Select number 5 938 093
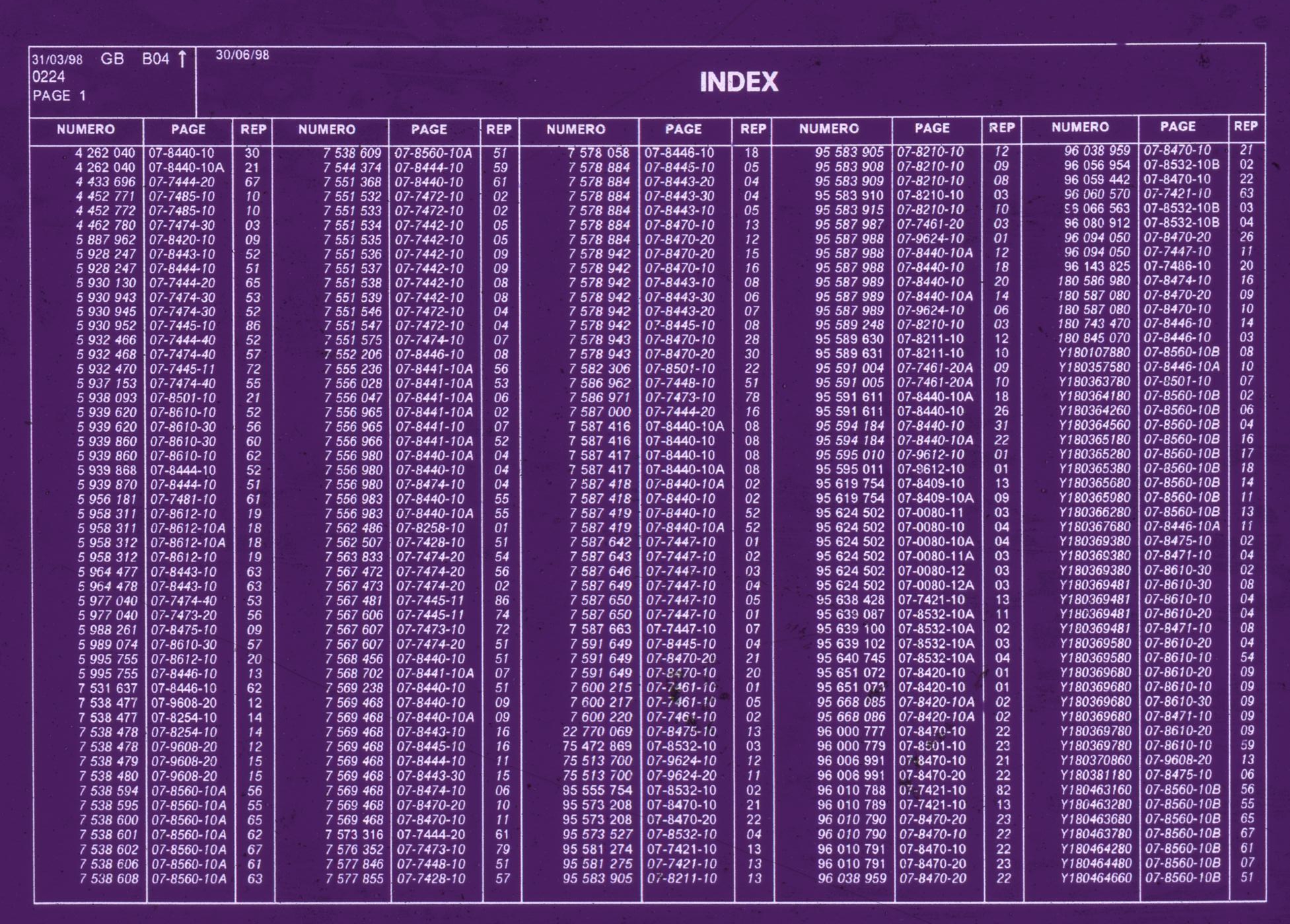The width and height of the screenshot is (1290, 924). click(106, 398)
